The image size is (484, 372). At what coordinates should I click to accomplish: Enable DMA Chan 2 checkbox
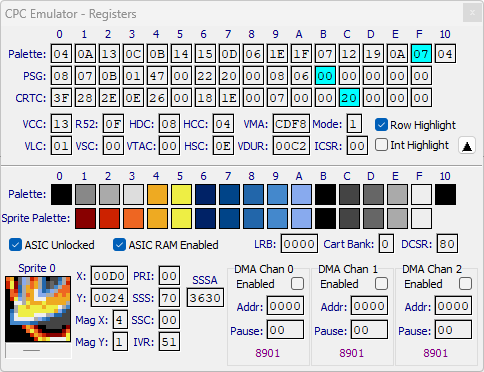pos(465,284)
